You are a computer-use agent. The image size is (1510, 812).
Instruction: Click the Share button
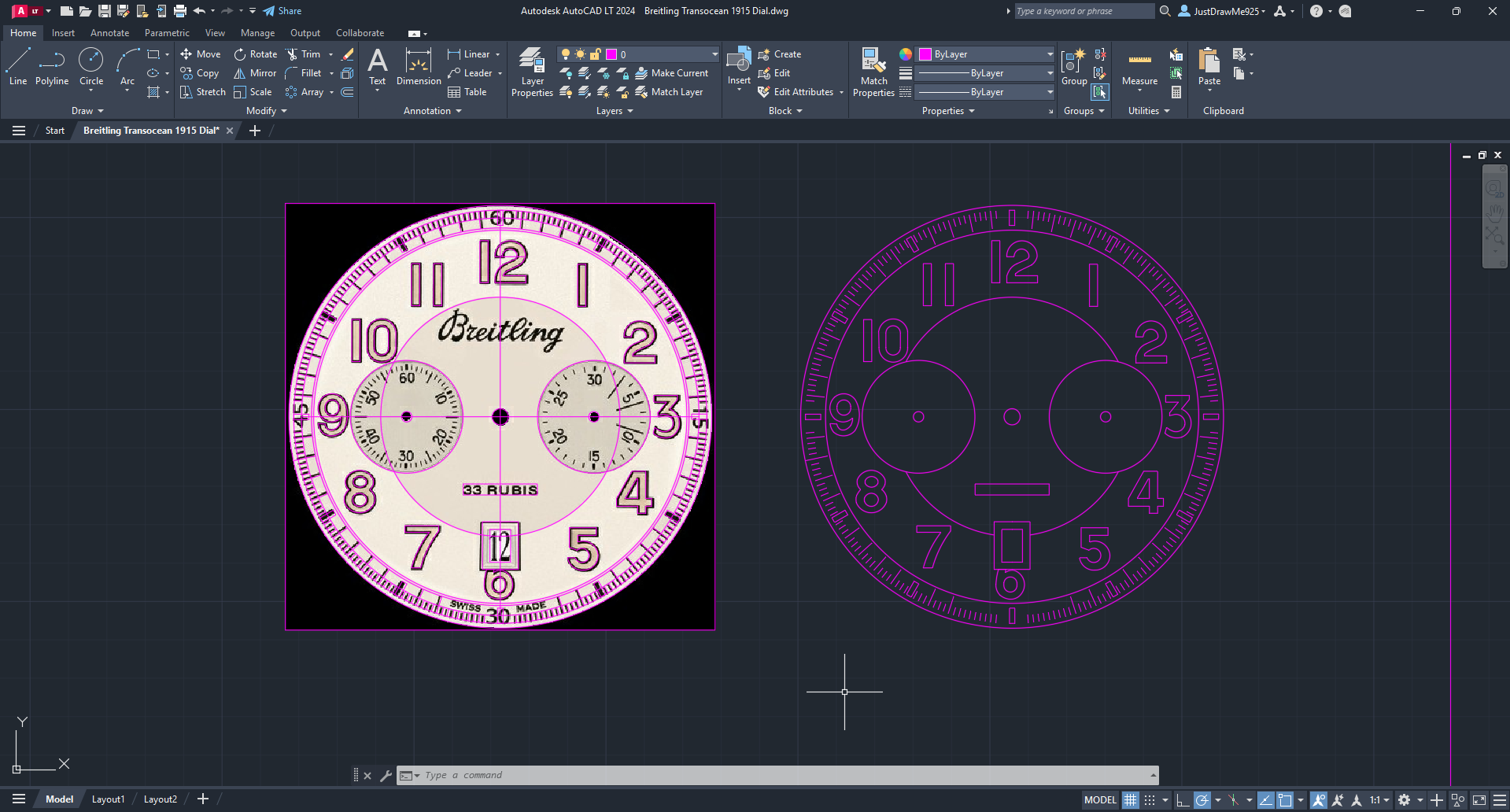click(282, 11)
